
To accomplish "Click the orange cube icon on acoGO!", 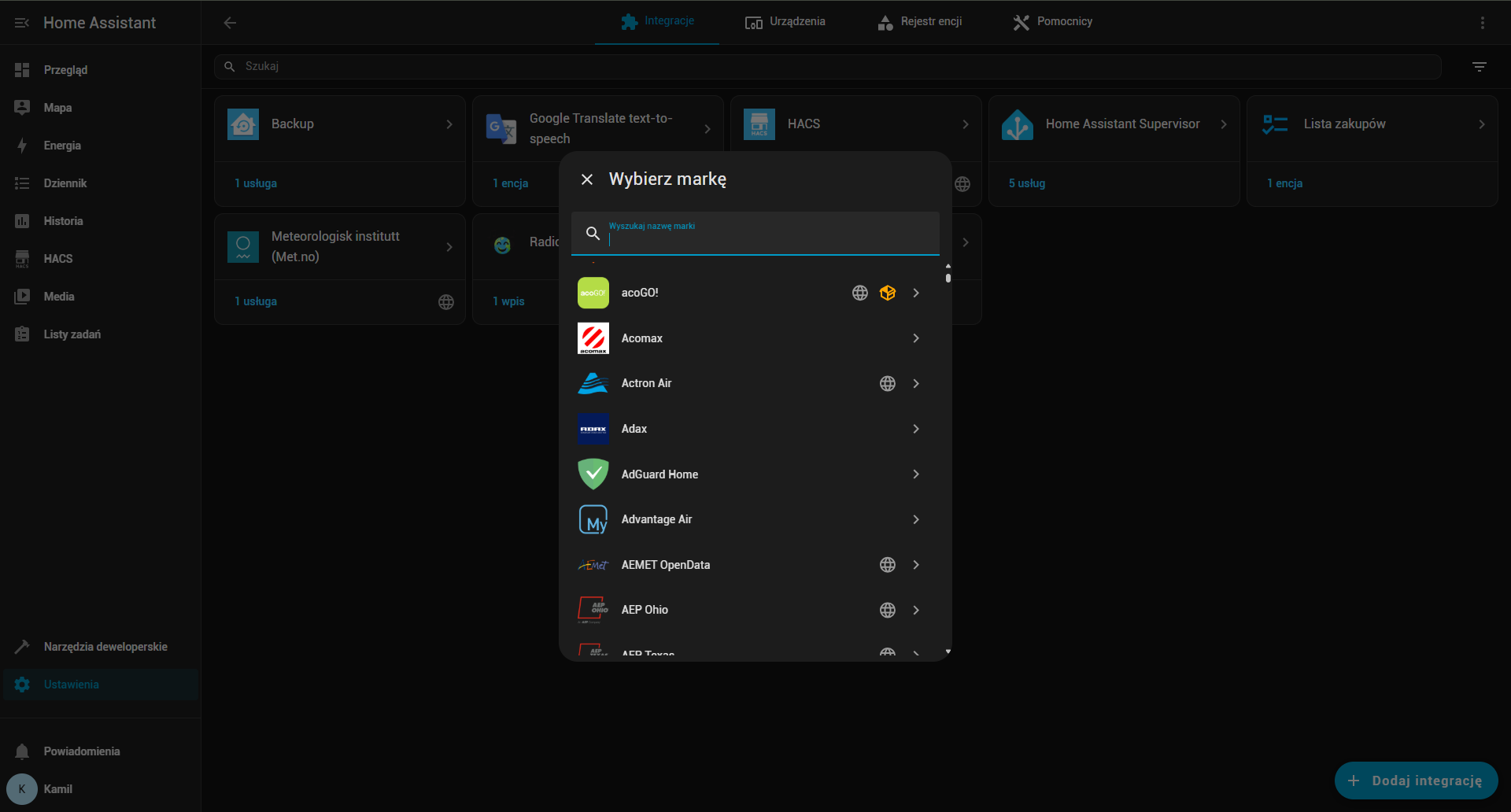I will (x=887, y=293).
